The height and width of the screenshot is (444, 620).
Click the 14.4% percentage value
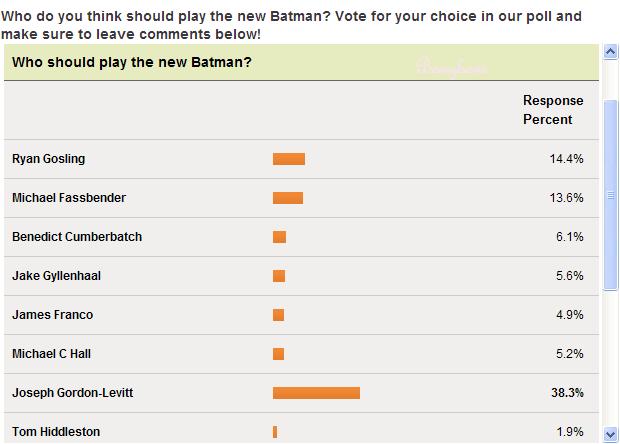click(566, 159)
